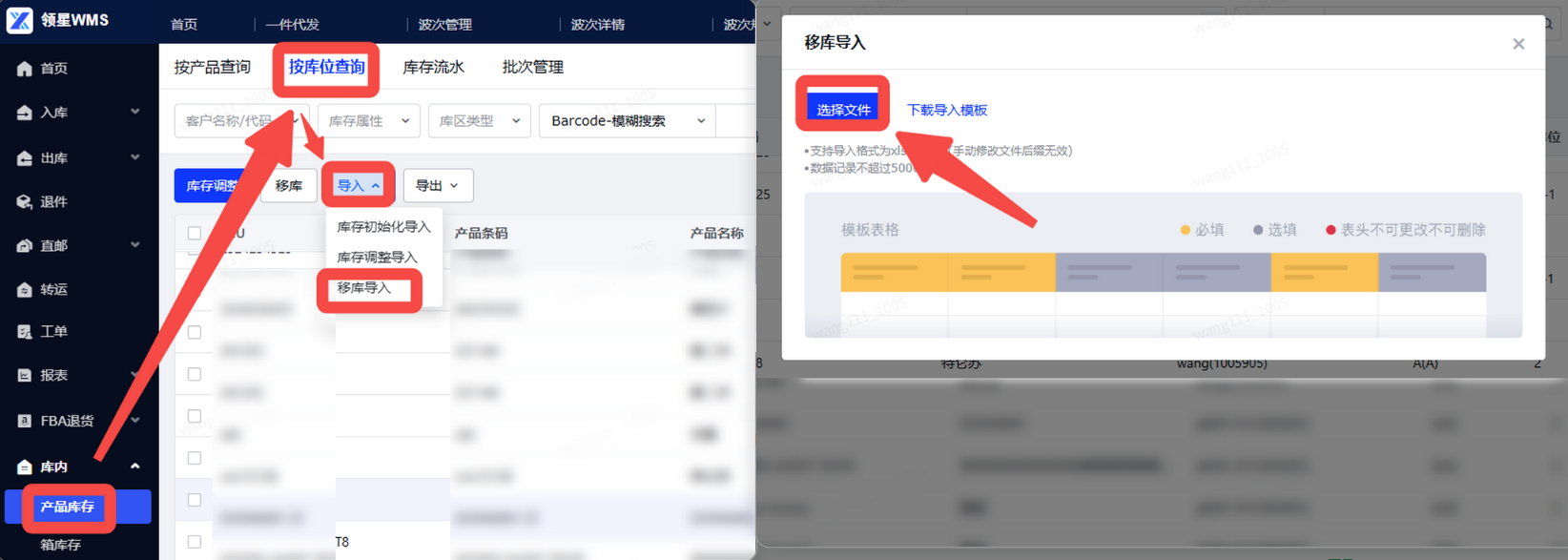
Task: Close the 移库导入 dialog
Action: (1518, 44)
